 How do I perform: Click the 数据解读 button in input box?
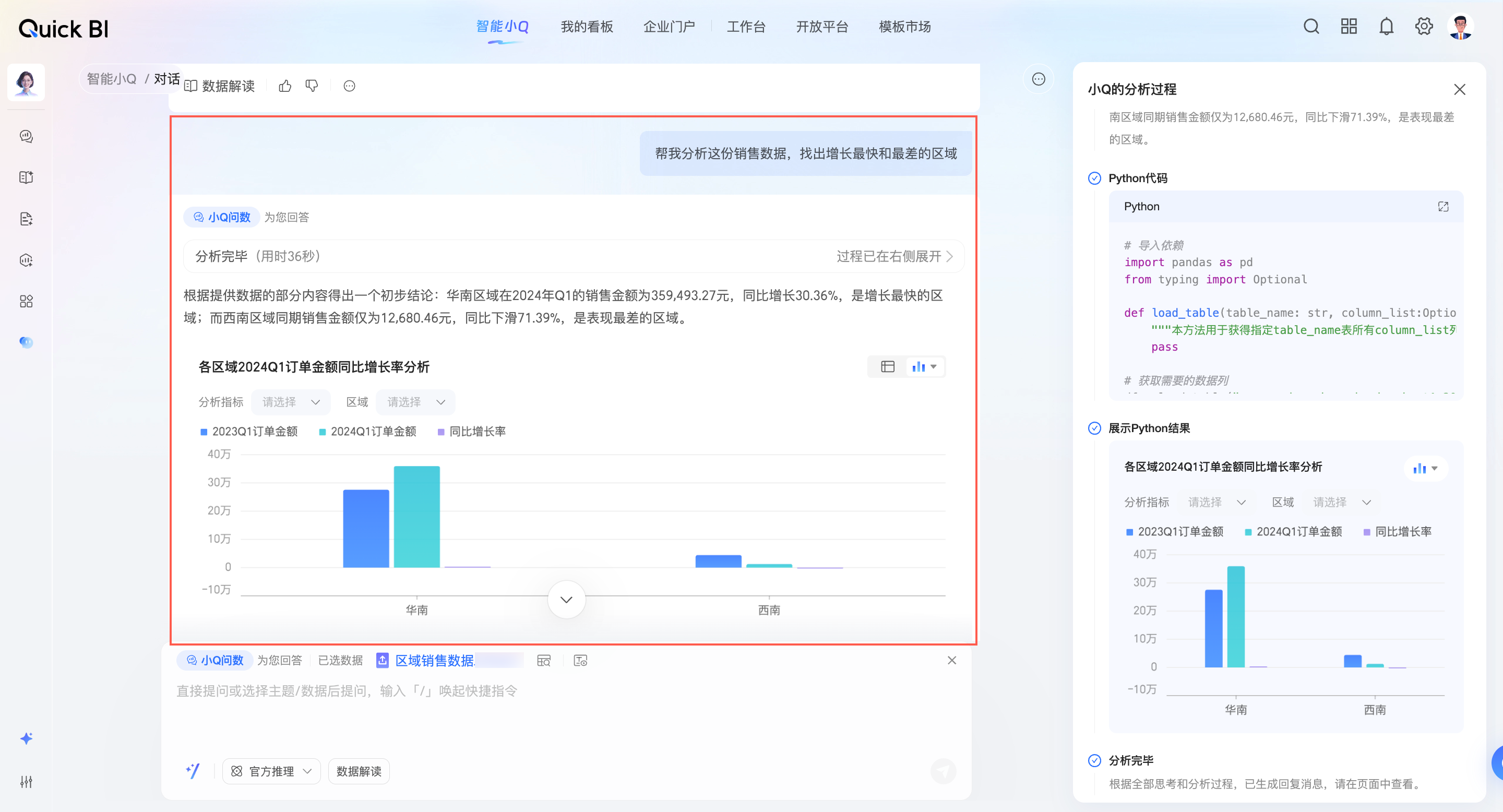click(x=358, y=771)
